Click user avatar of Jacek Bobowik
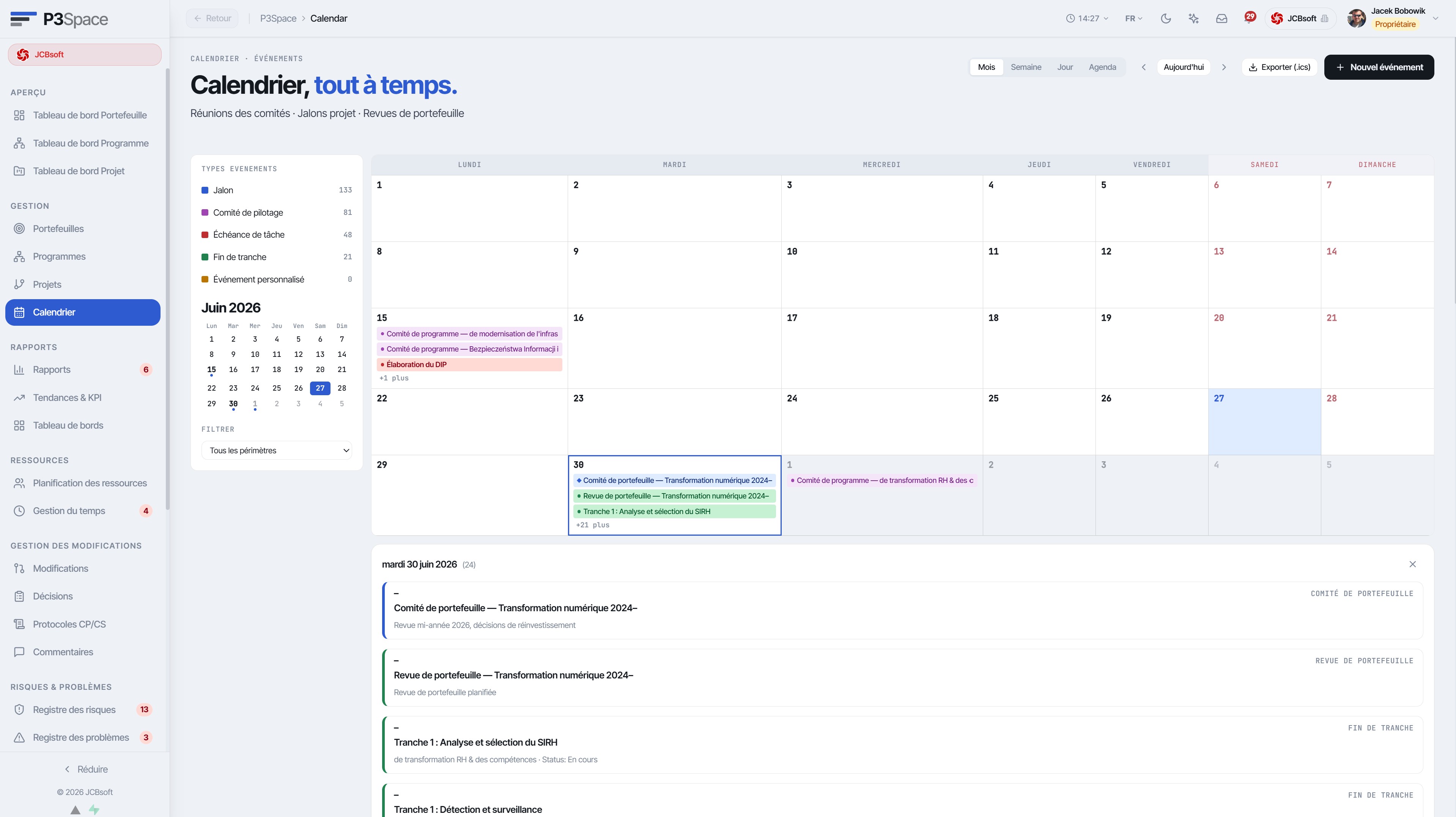This screenshot has height=817, width=1456. click(x=1356, y=19)
